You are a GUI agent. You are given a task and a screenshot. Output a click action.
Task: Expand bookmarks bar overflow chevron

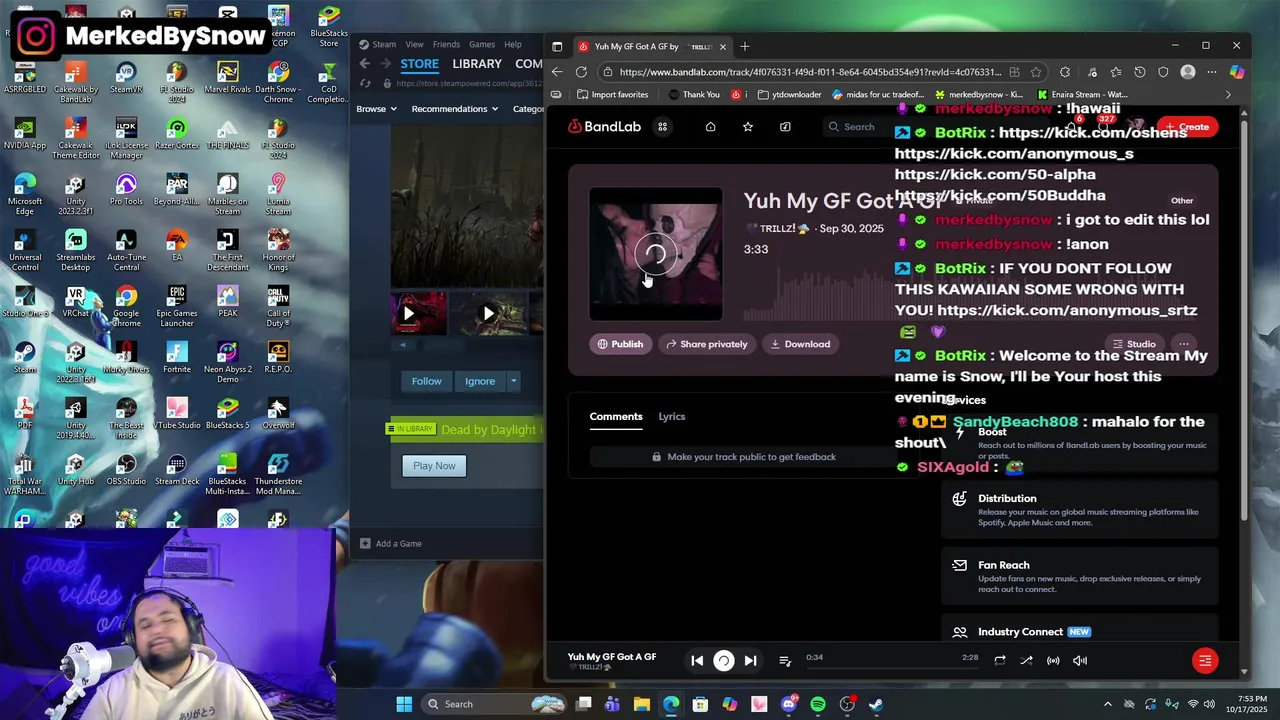[1228, 95]
